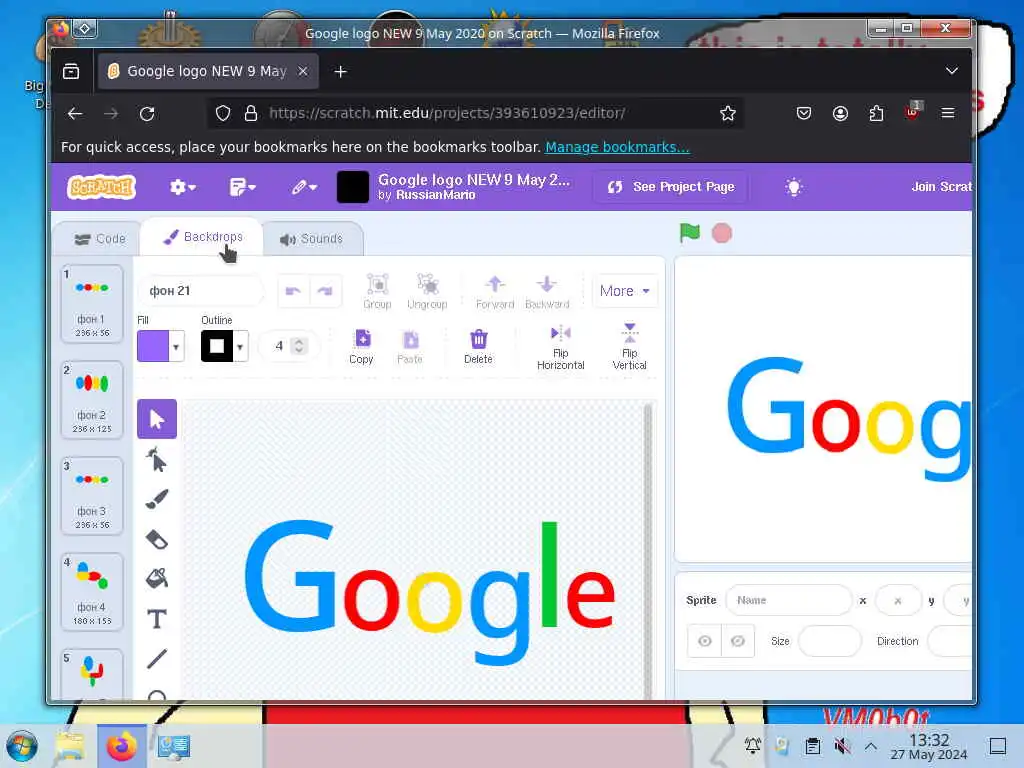This screenshot has height=768, width=1024.
Task: Select the Line tool
Action: pyautogui.click(x=157, y=658)
